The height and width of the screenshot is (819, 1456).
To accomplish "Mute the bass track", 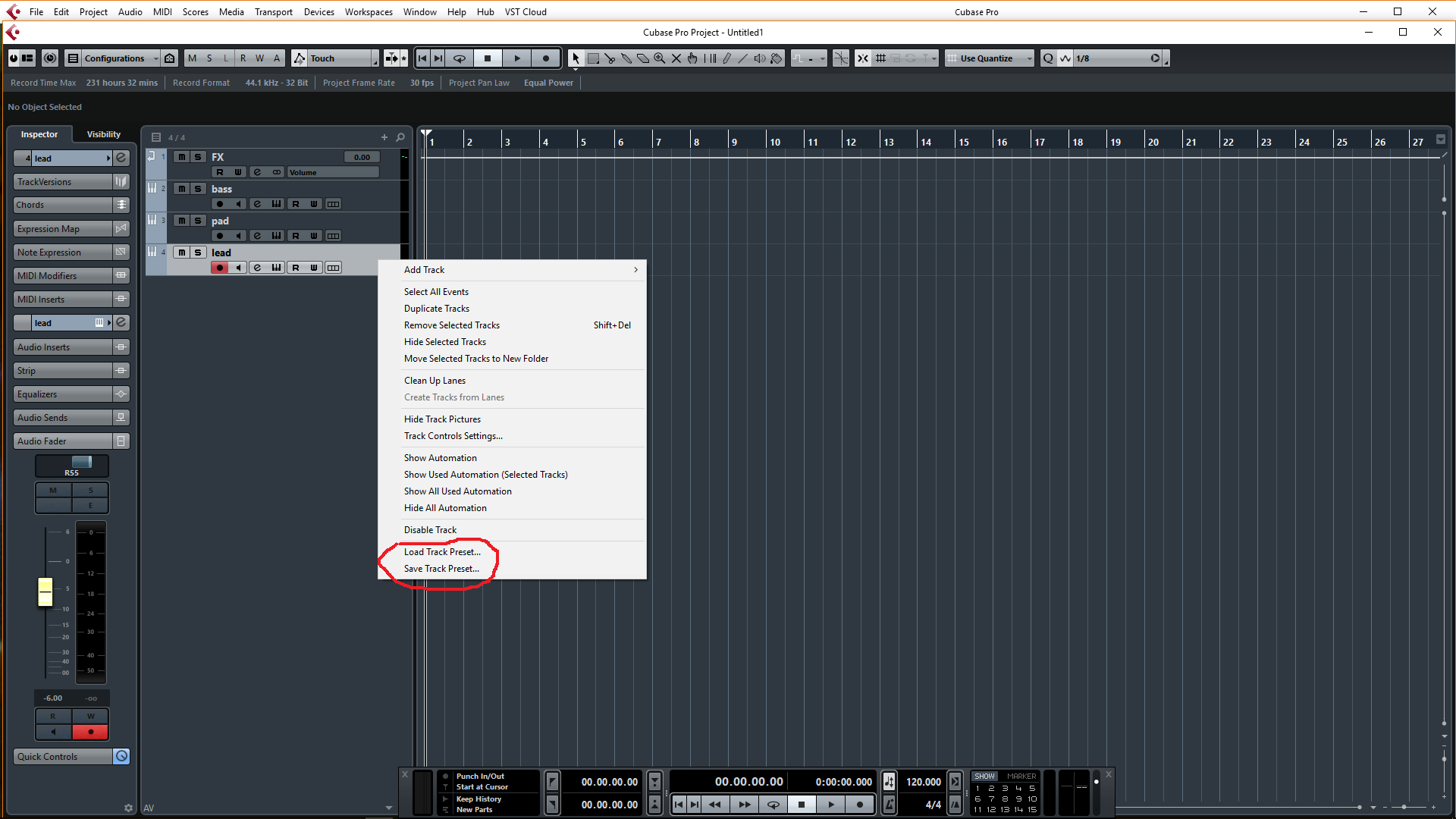I will tap(181, 189).
